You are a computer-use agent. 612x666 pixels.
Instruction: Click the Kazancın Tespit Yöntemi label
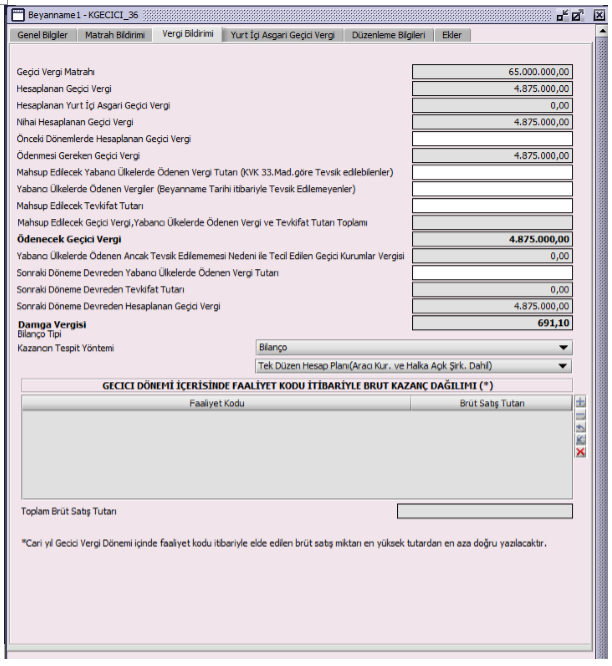coord(65,348)
